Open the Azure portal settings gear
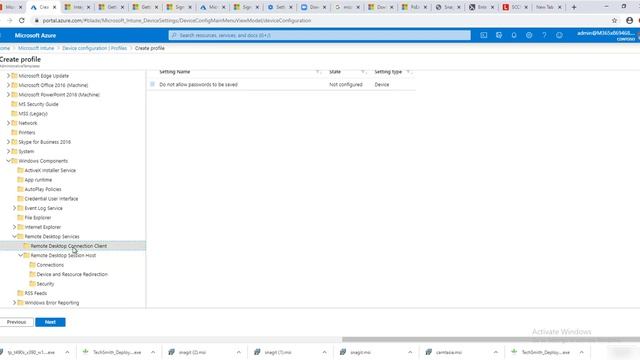 (529, 36)
